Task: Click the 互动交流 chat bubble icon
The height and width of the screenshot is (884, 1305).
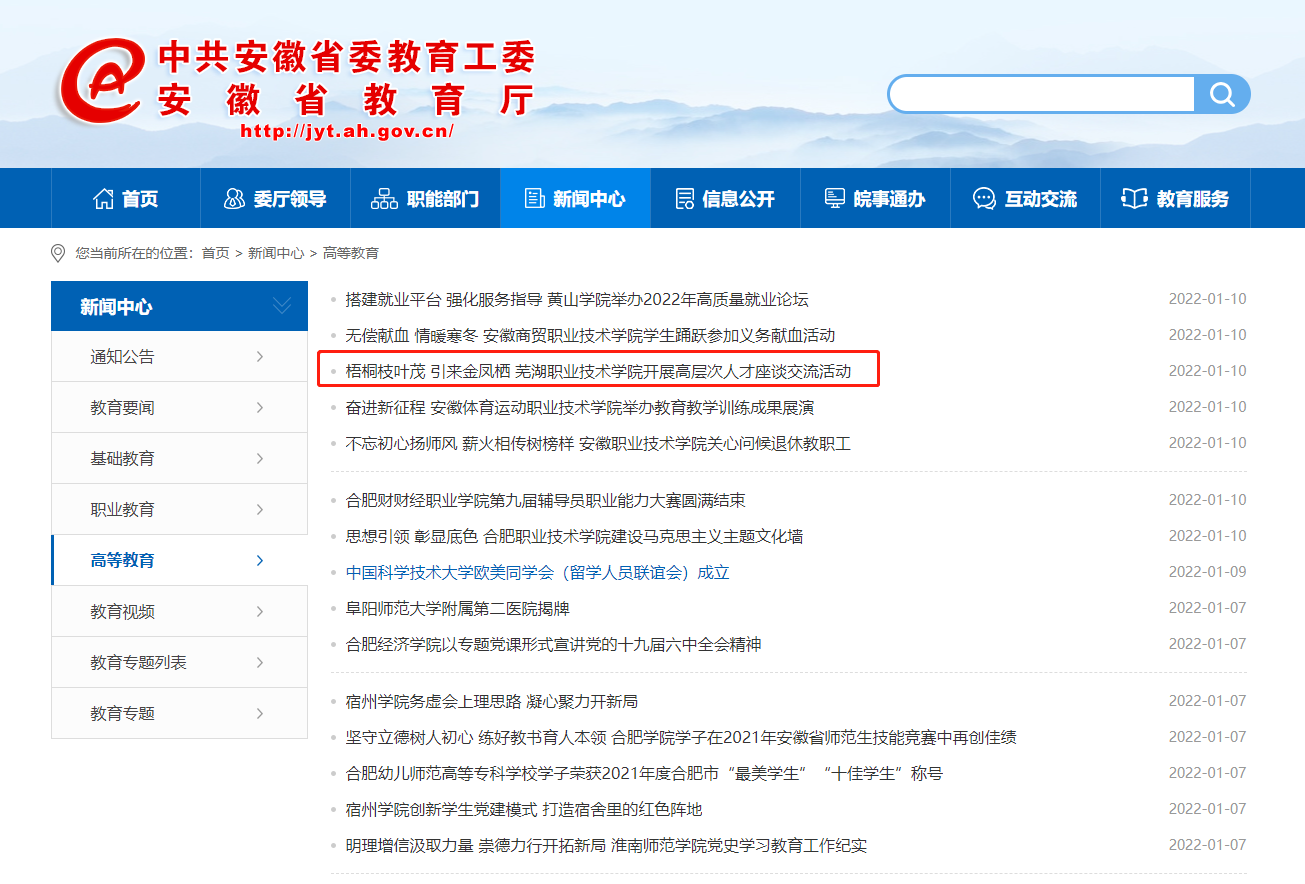Action: pyautogui.click(x=984, y=198)
